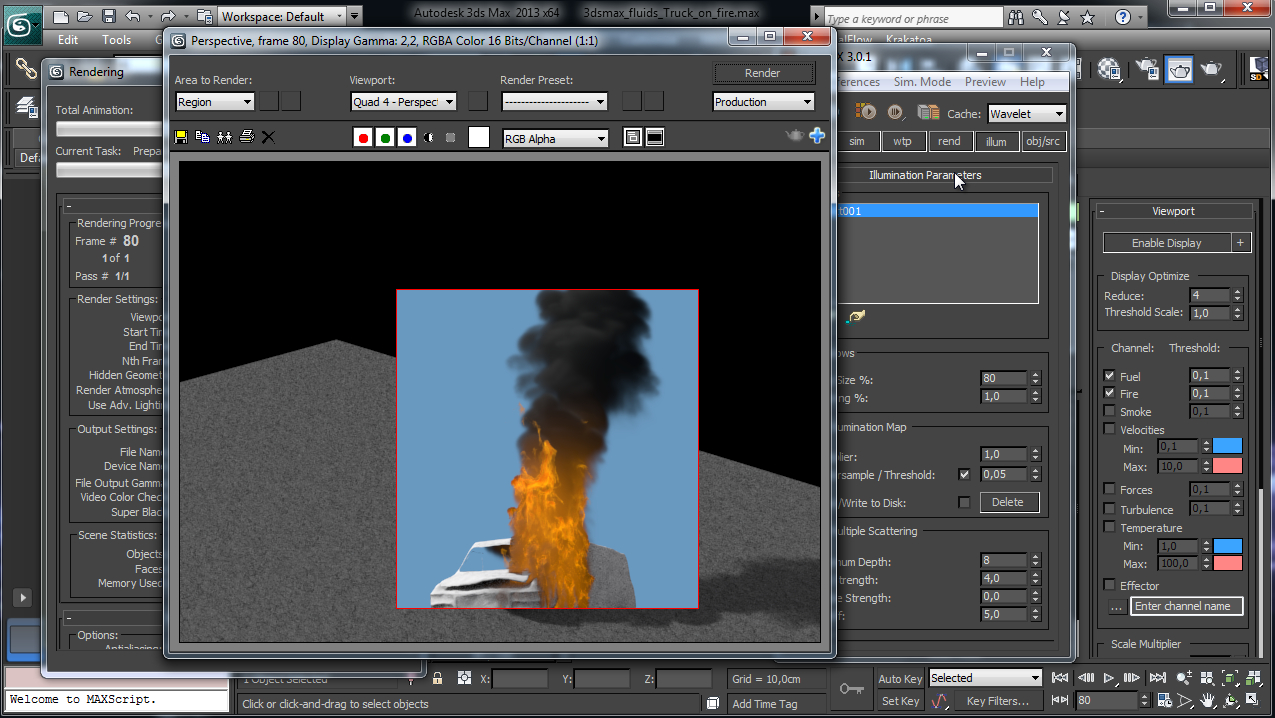Click the Render button

click(762, 73)
